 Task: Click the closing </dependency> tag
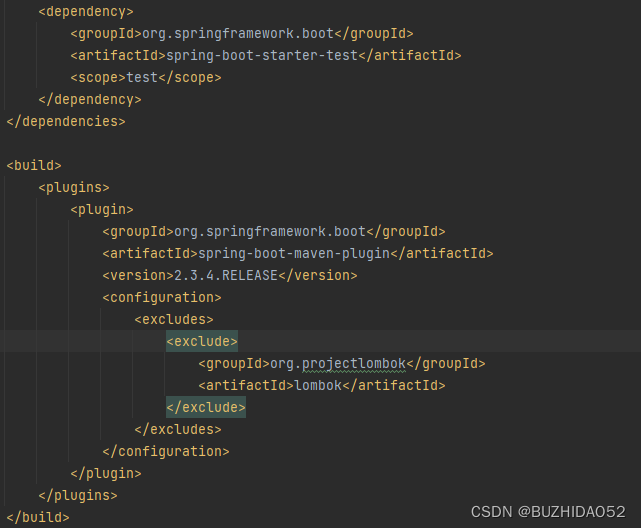point(90,100)
